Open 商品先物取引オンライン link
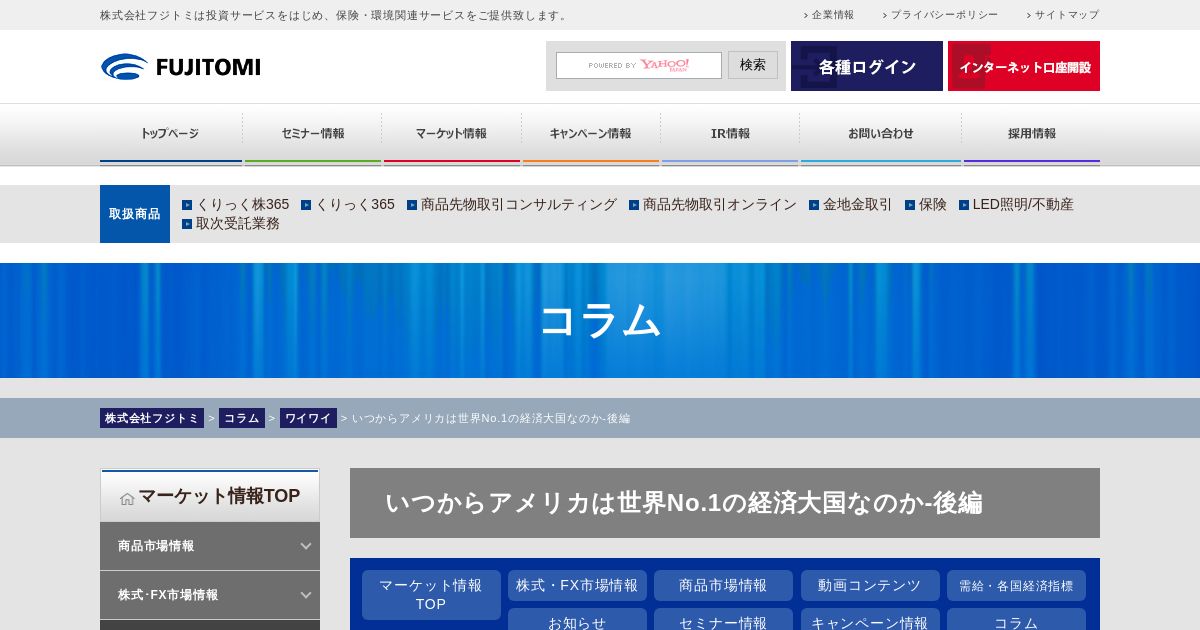1200x630 pixels. 713,204
